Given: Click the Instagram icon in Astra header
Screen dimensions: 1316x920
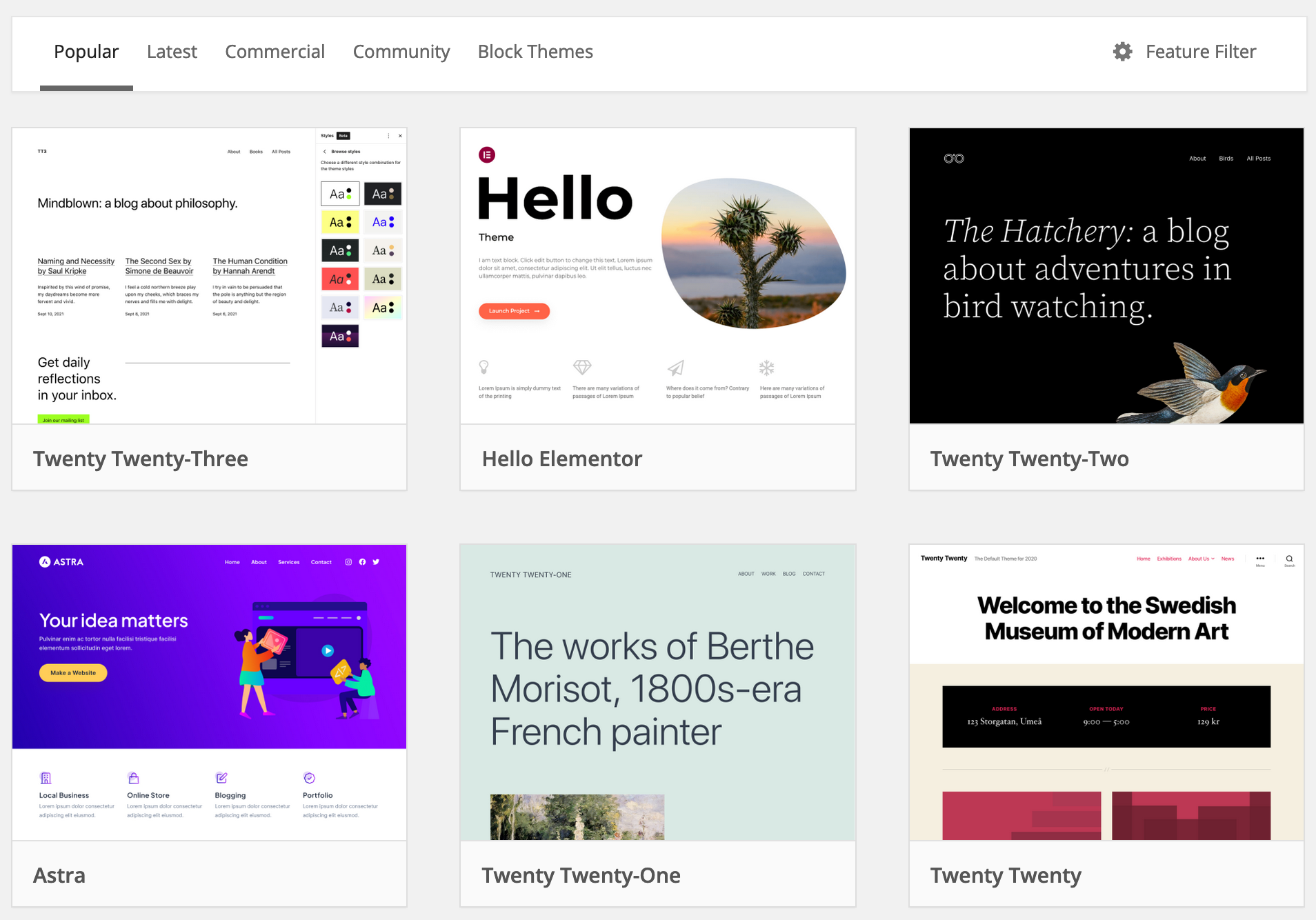Looking at the screenshot, I should coord(348,562).
